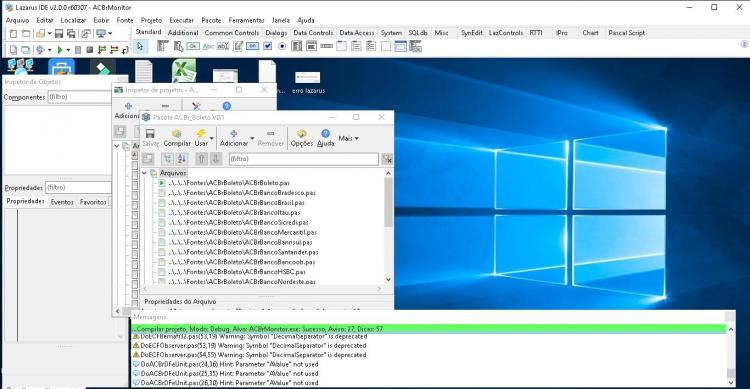Pick the TEdit component in palette

223,46
